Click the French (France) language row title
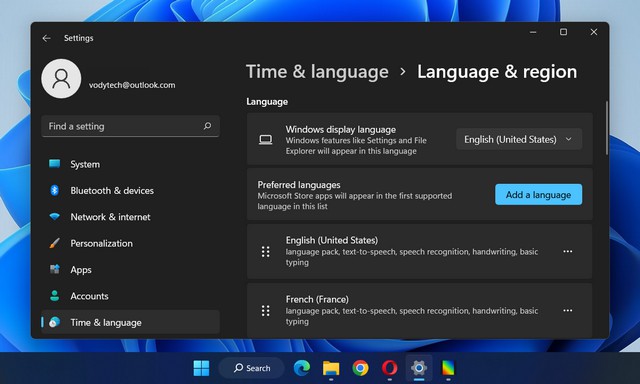 pos(317,300)
